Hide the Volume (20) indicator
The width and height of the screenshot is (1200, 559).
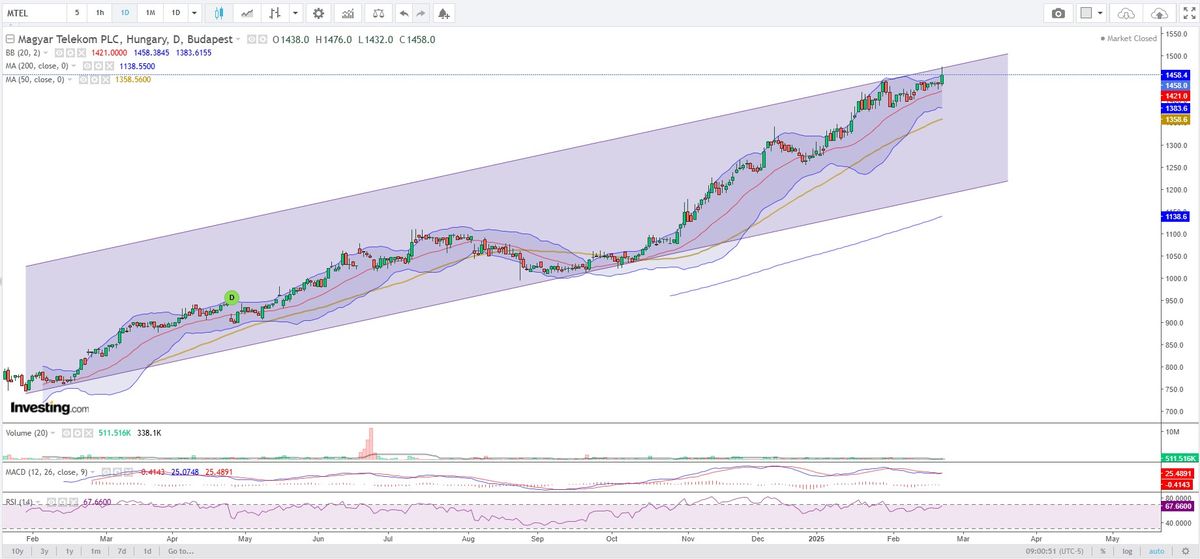(x=66, y=433)
